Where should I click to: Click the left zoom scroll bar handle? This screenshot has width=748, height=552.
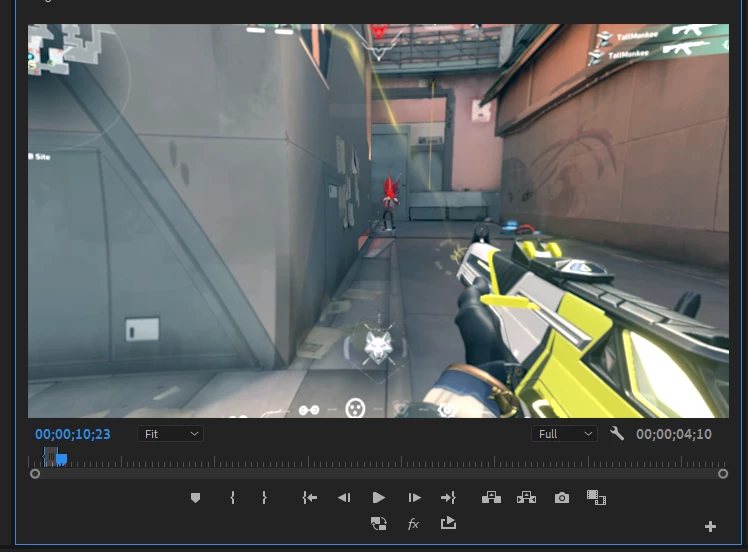(x=35, y=474)
